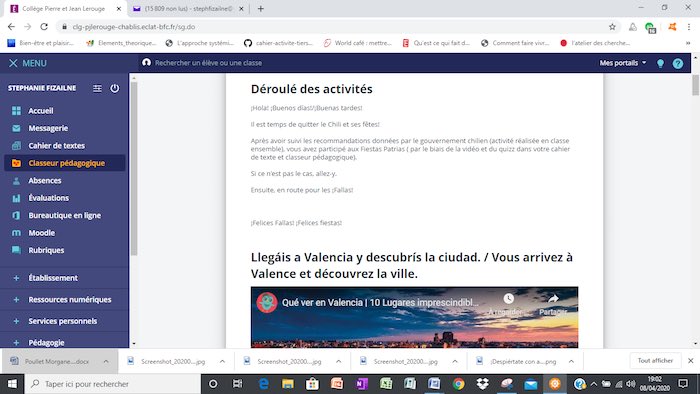The width and height of the screenshot is (700, 394).
Task: Click Tout afficher downloads button
Action: 655,361
